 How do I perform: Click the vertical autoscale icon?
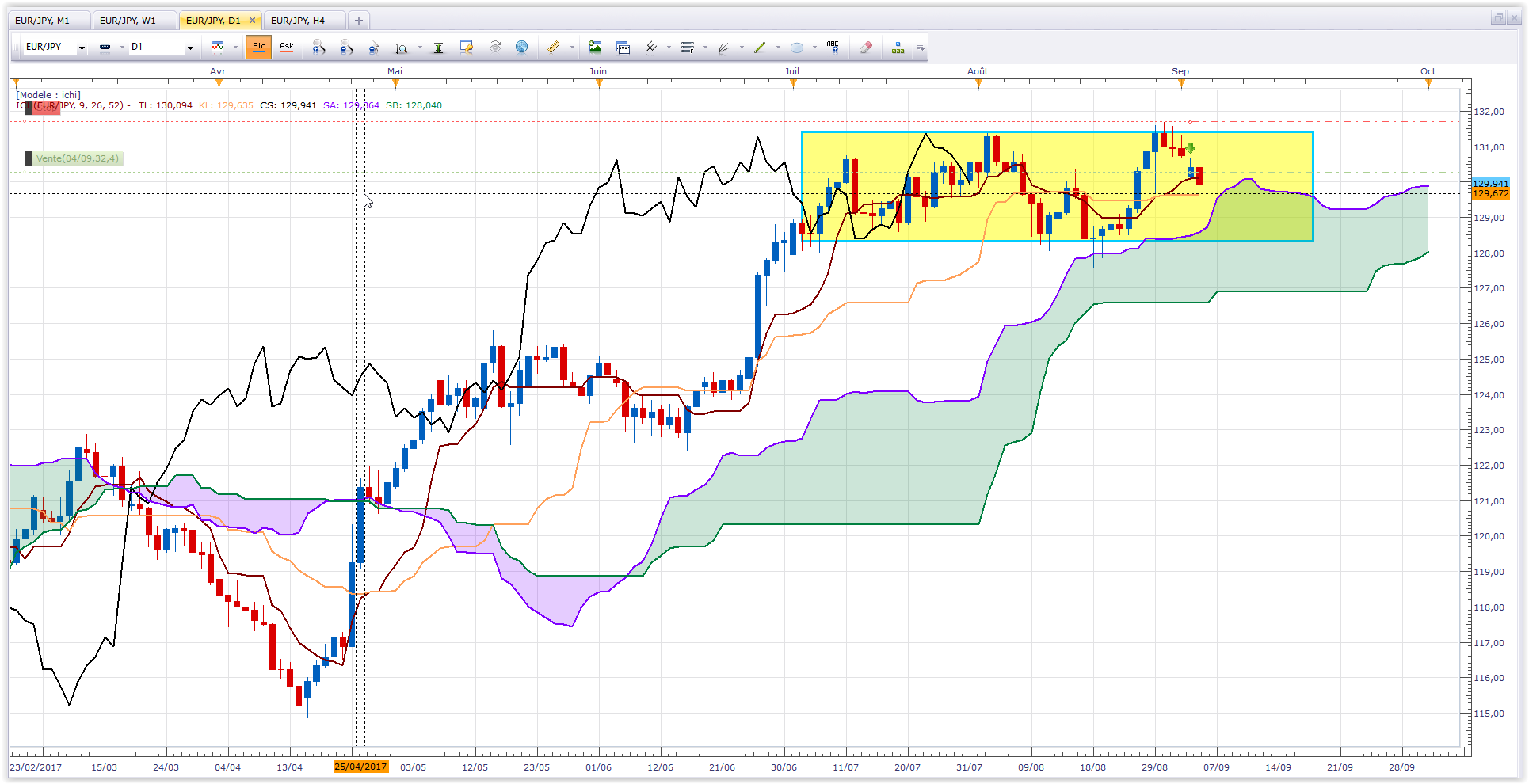tap(438, 48)
